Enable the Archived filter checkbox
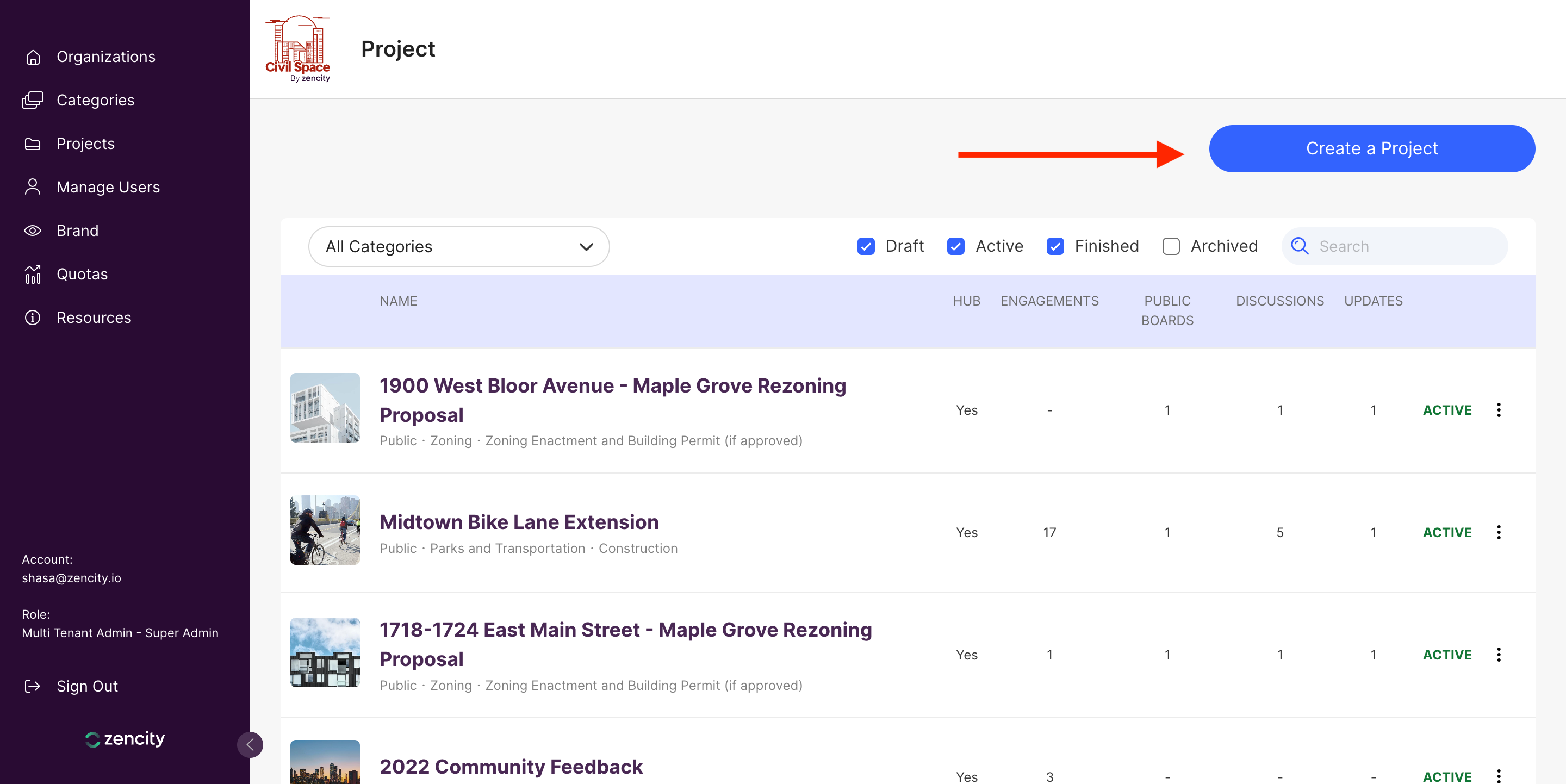Viewport: 1566px width, 784px height. [x=1171, y=246]
